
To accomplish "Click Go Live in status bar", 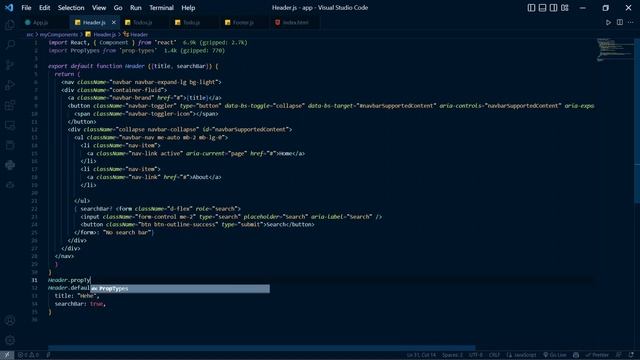I will pyautogui.click(x=554, y=355).
